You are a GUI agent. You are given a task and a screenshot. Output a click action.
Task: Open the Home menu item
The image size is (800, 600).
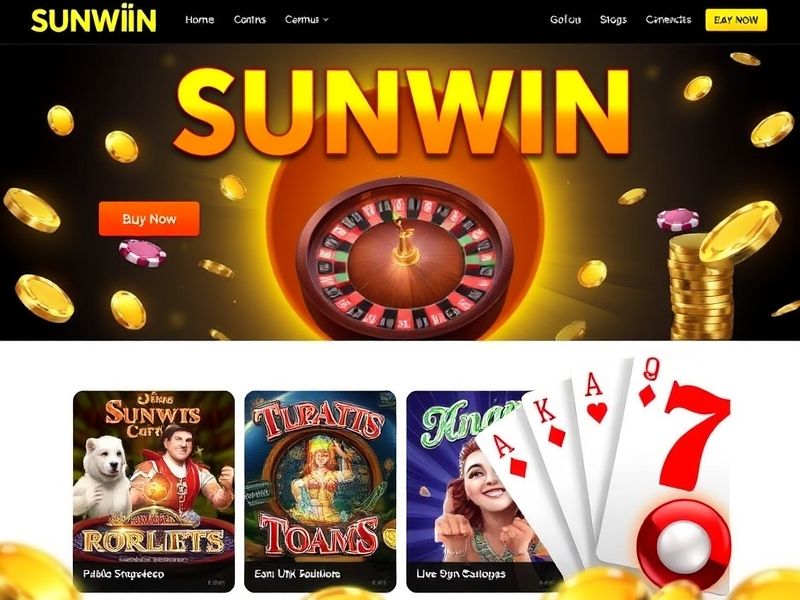pos(199,20)
